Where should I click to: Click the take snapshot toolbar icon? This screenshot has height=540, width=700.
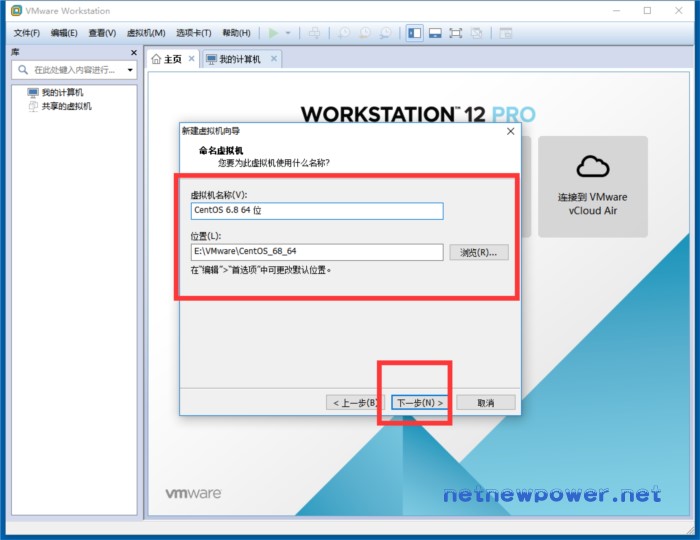click(x=344, y=33)
